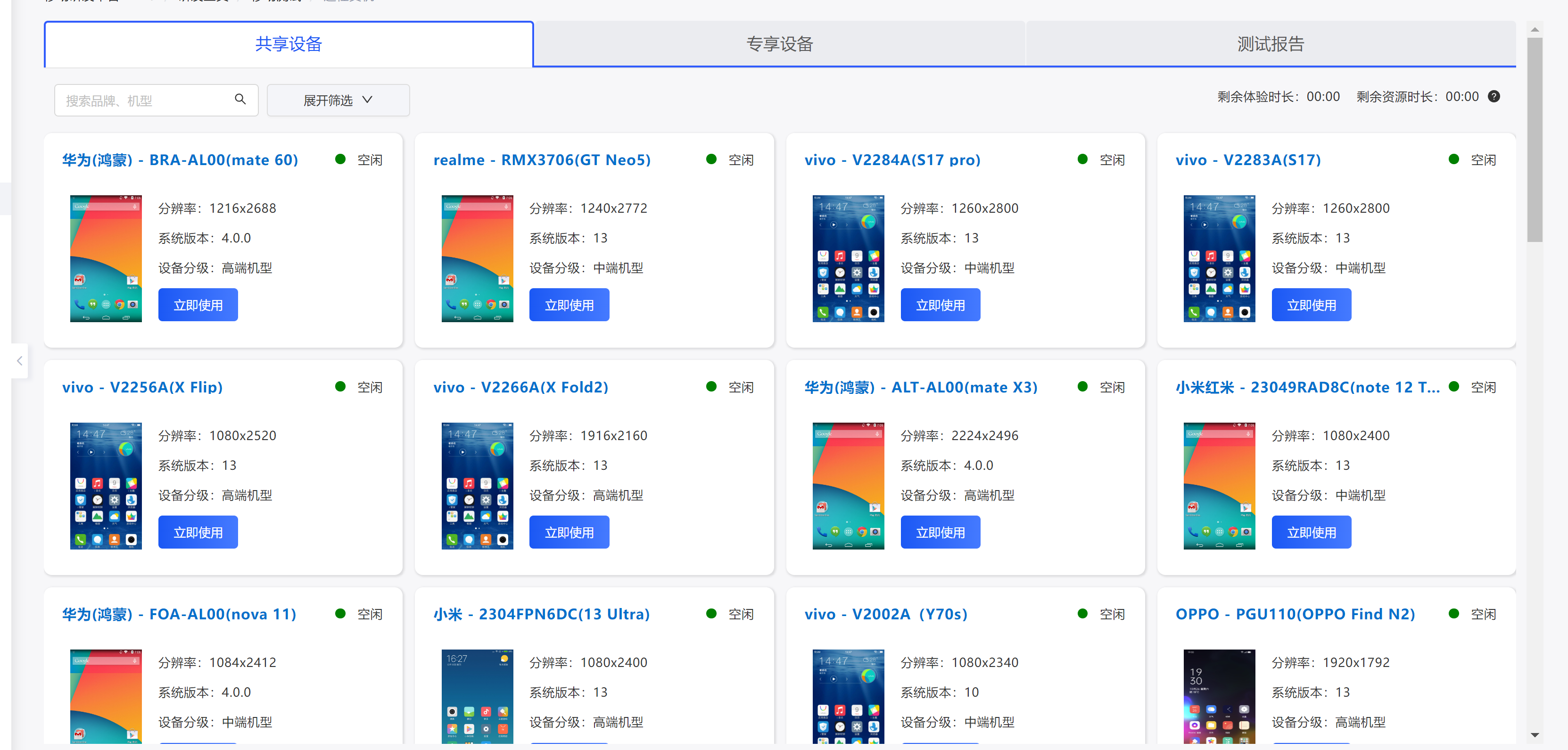Click the vivo V2256A(X Flip) screenshot thumbnail
The height and width of the screenshot is (750, 1568).
pyautogui.click(x=106, y=485)
